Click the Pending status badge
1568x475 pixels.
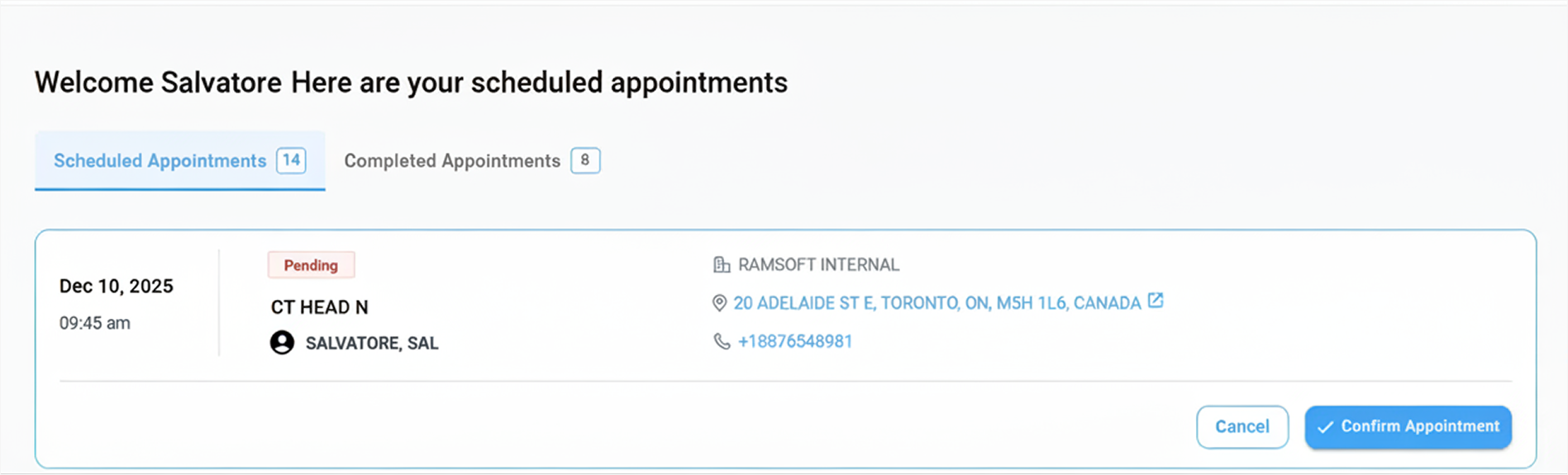click(311, 265)
